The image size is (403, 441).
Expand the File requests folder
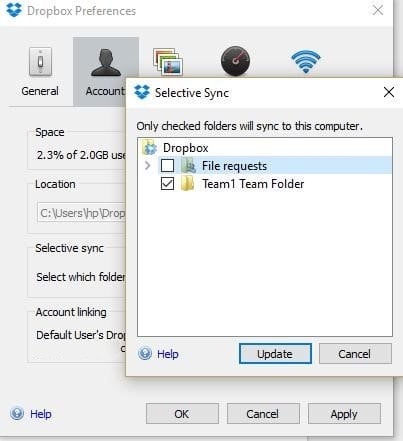click(148, 165)
